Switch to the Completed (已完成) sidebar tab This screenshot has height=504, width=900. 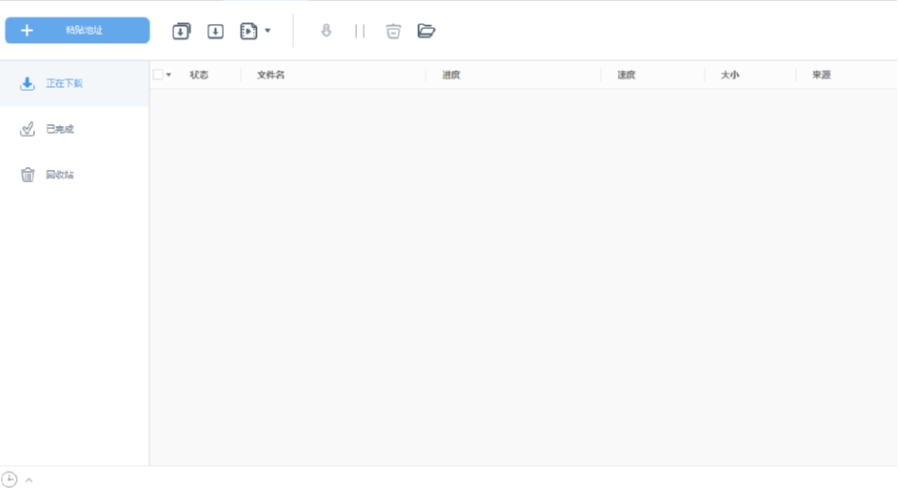75,129
